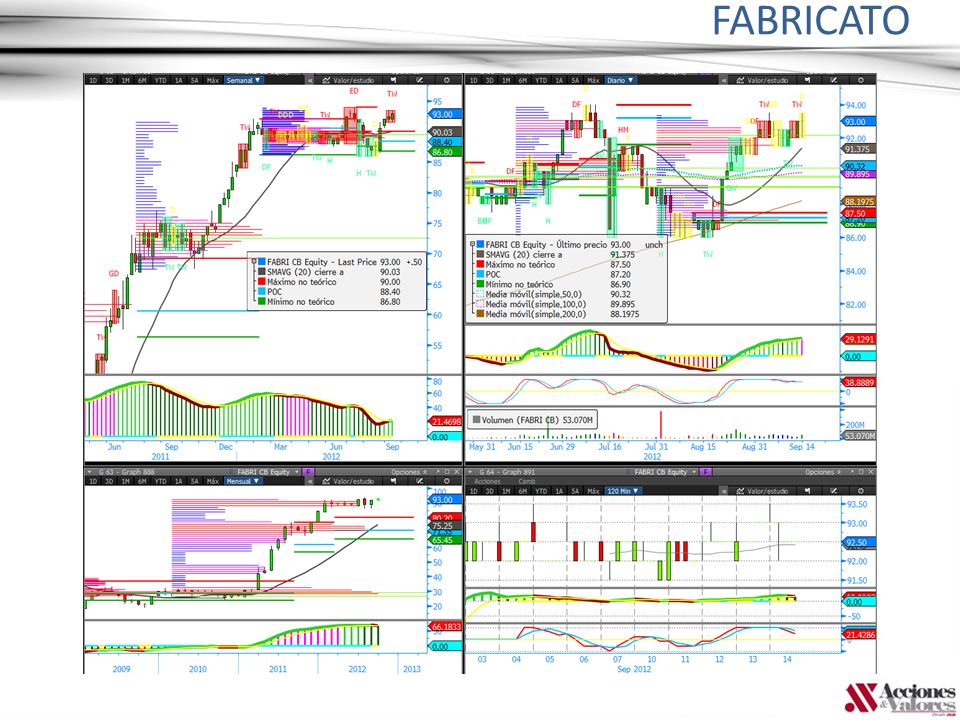Select pencil draw tool in Diario chart toolbar

pyautogui.click(x=833, y=80)
